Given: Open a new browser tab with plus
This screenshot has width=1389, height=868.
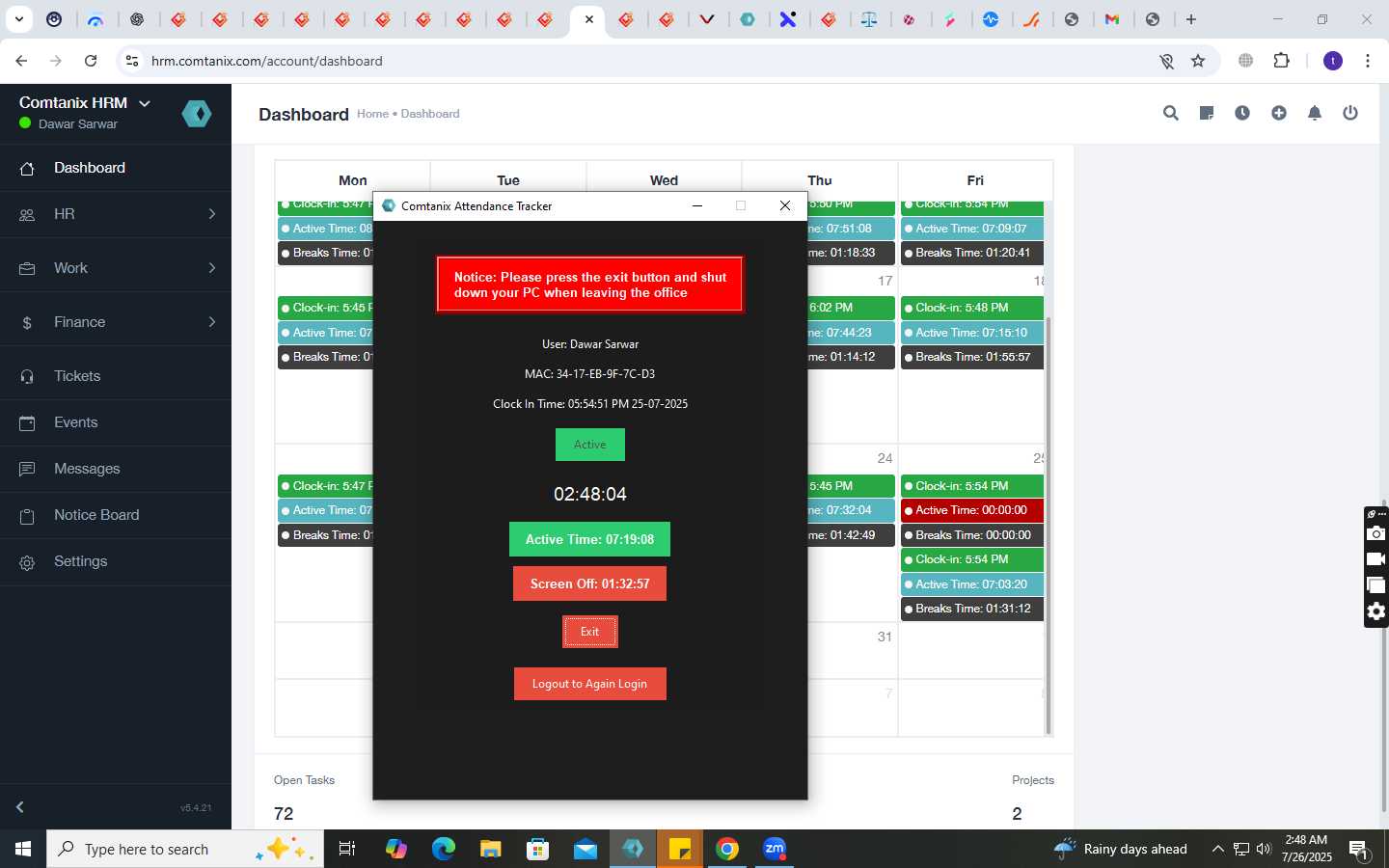Looking at the screenshot, I should click(1191, 19).
